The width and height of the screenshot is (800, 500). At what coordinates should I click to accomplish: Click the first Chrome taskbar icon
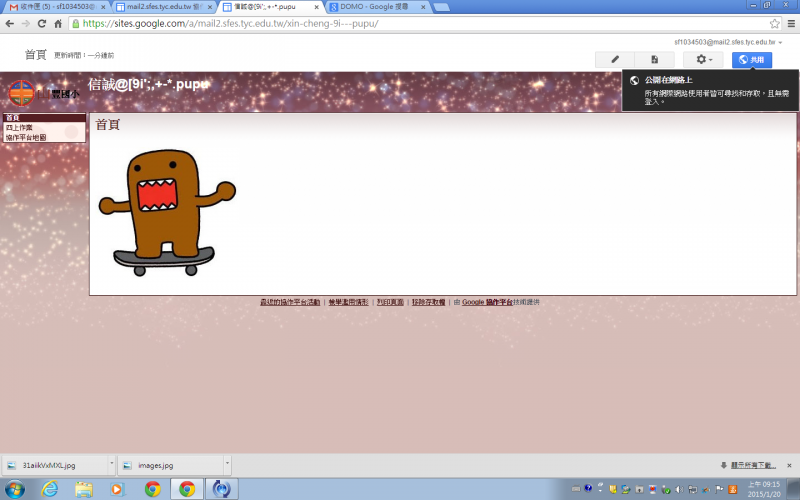point(152,489)
